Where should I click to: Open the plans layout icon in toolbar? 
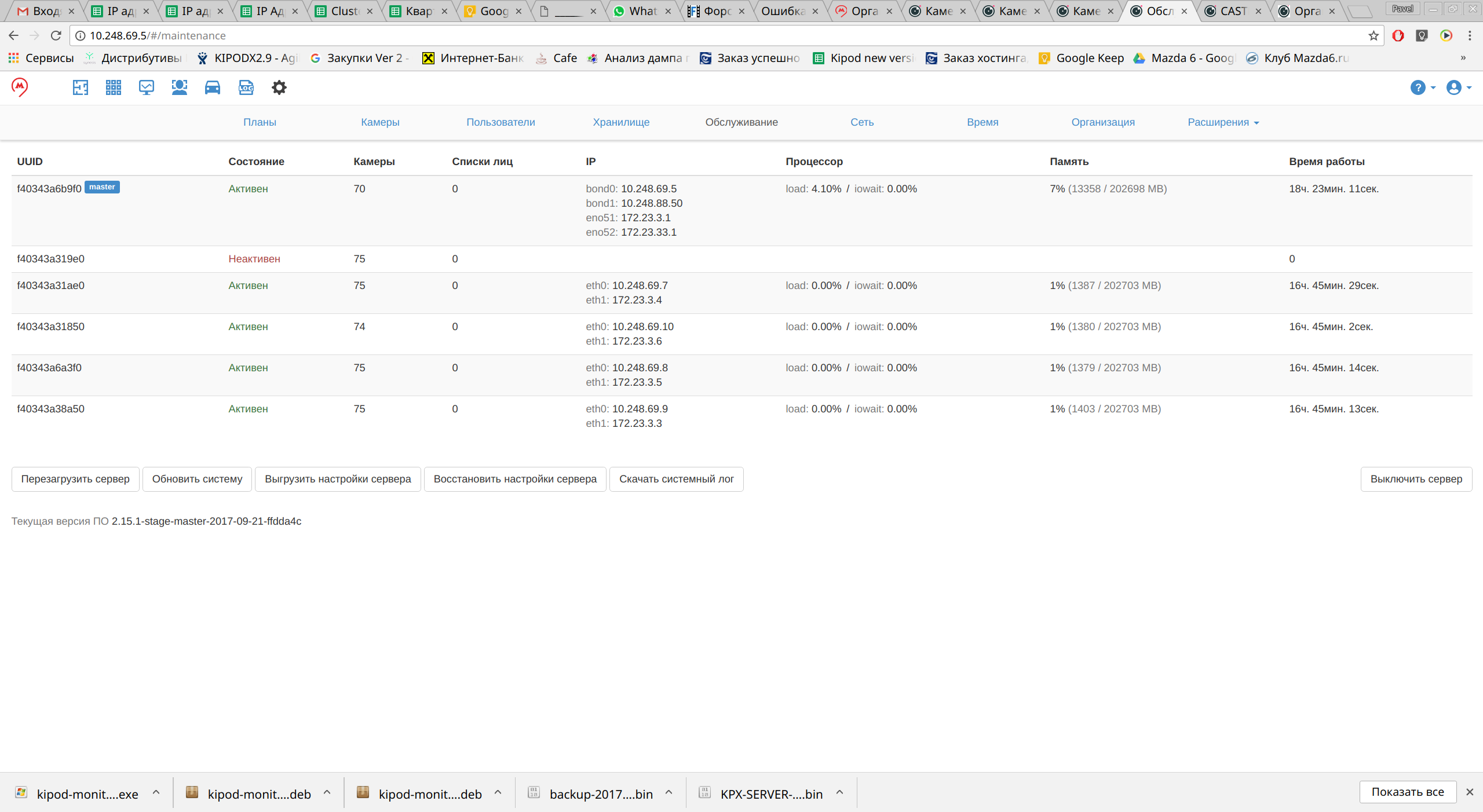pos(80,87)
